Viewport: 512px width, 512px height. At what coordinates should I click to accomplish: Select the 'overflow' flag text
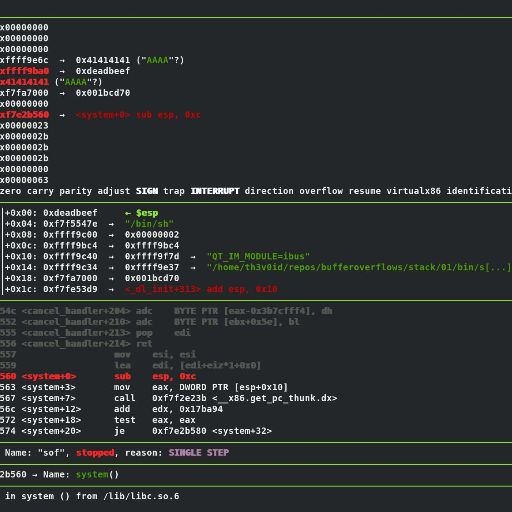[321, 191]
